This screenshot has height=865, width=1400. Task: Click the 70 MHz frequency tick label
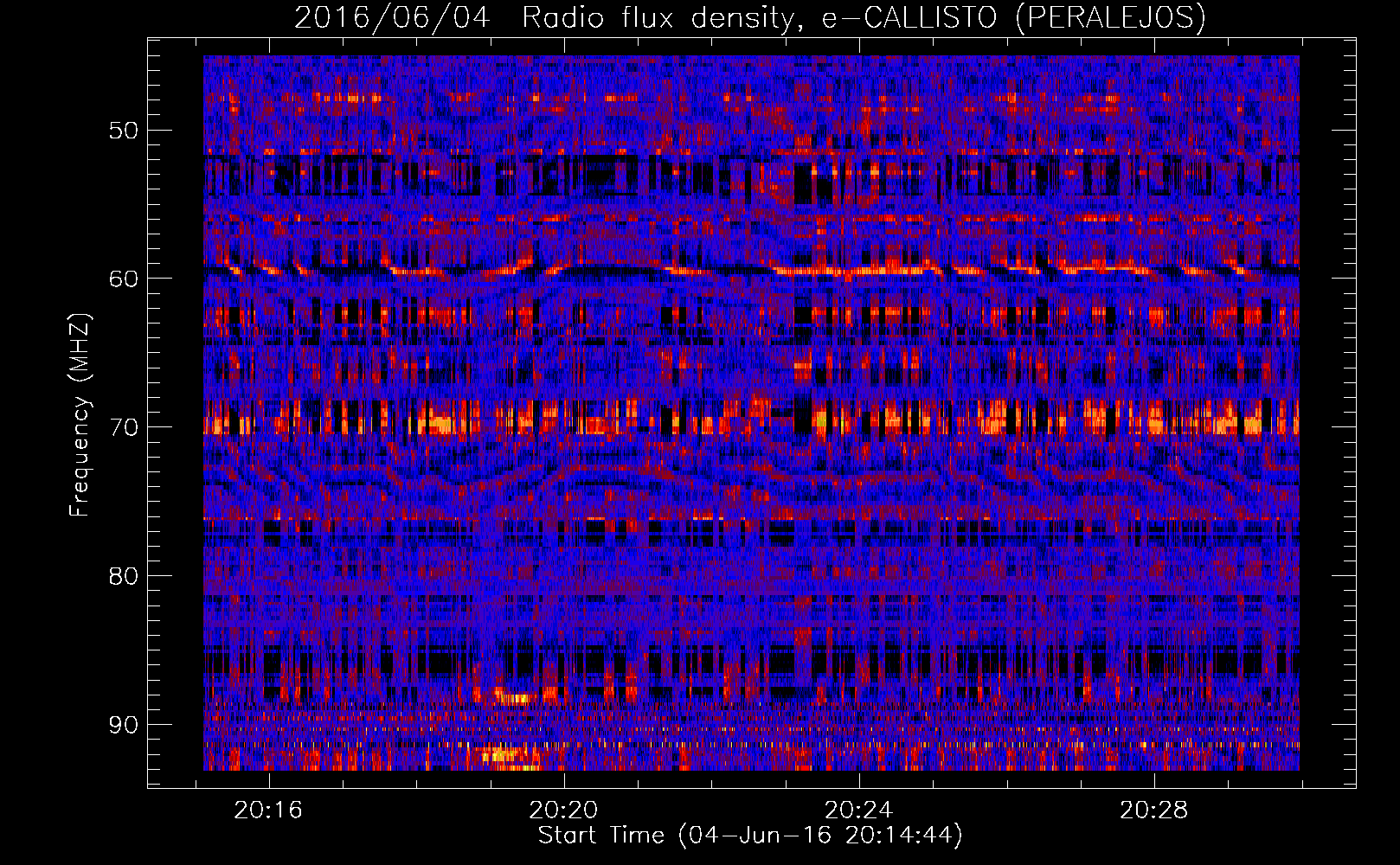point(123,427)
